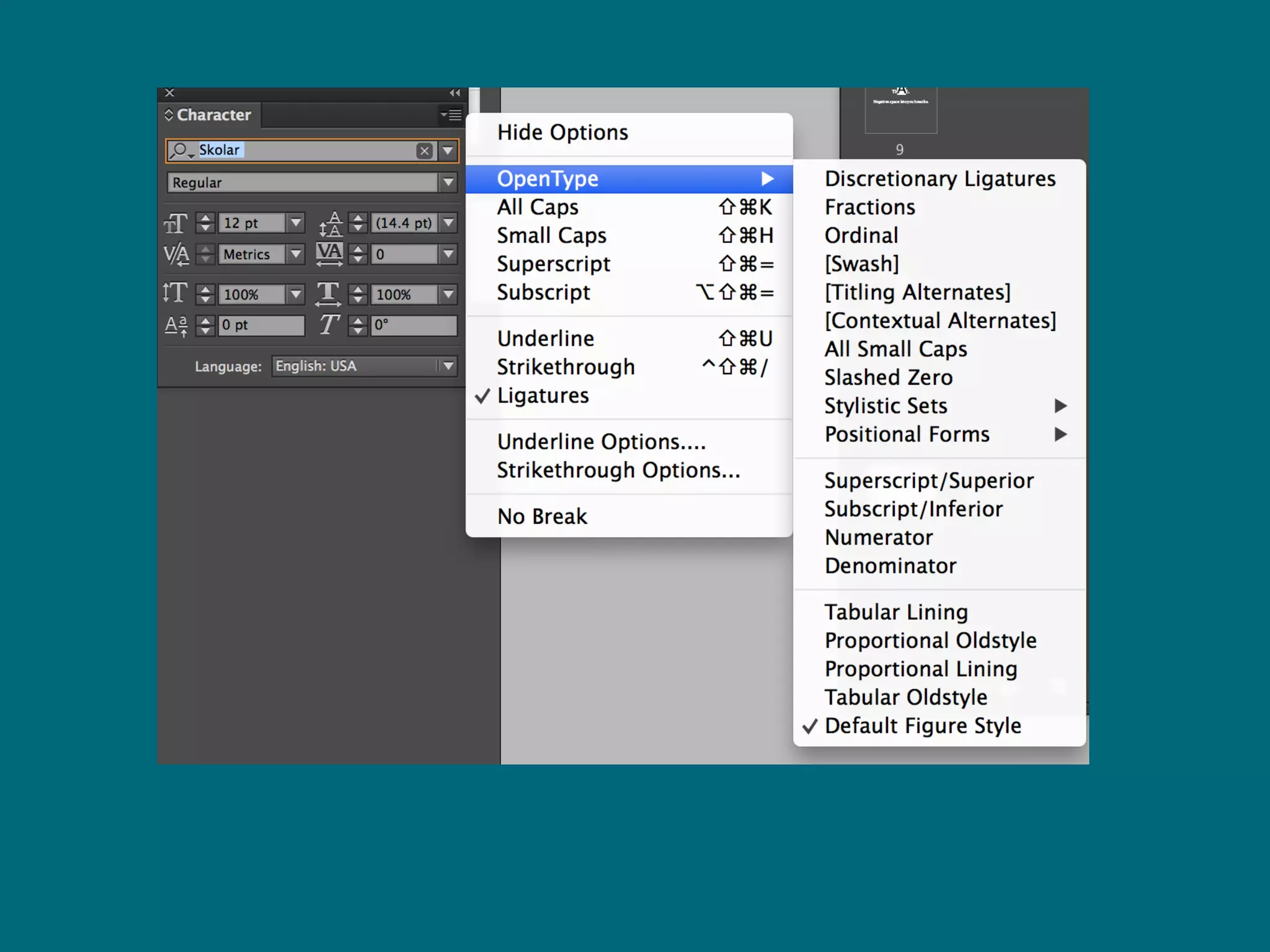Click the kerning V/A icon
Viewport: 1270px width, 952px height.
pyautogui.click(x=176, y=254)
